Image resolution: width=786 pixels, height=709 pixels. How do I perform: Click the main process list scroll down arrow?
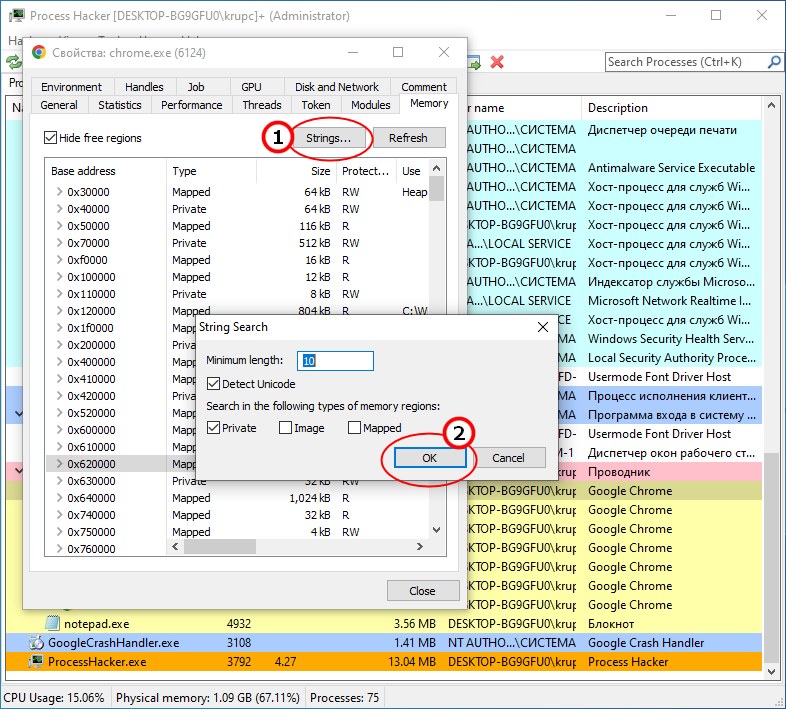tap(771, 671)
